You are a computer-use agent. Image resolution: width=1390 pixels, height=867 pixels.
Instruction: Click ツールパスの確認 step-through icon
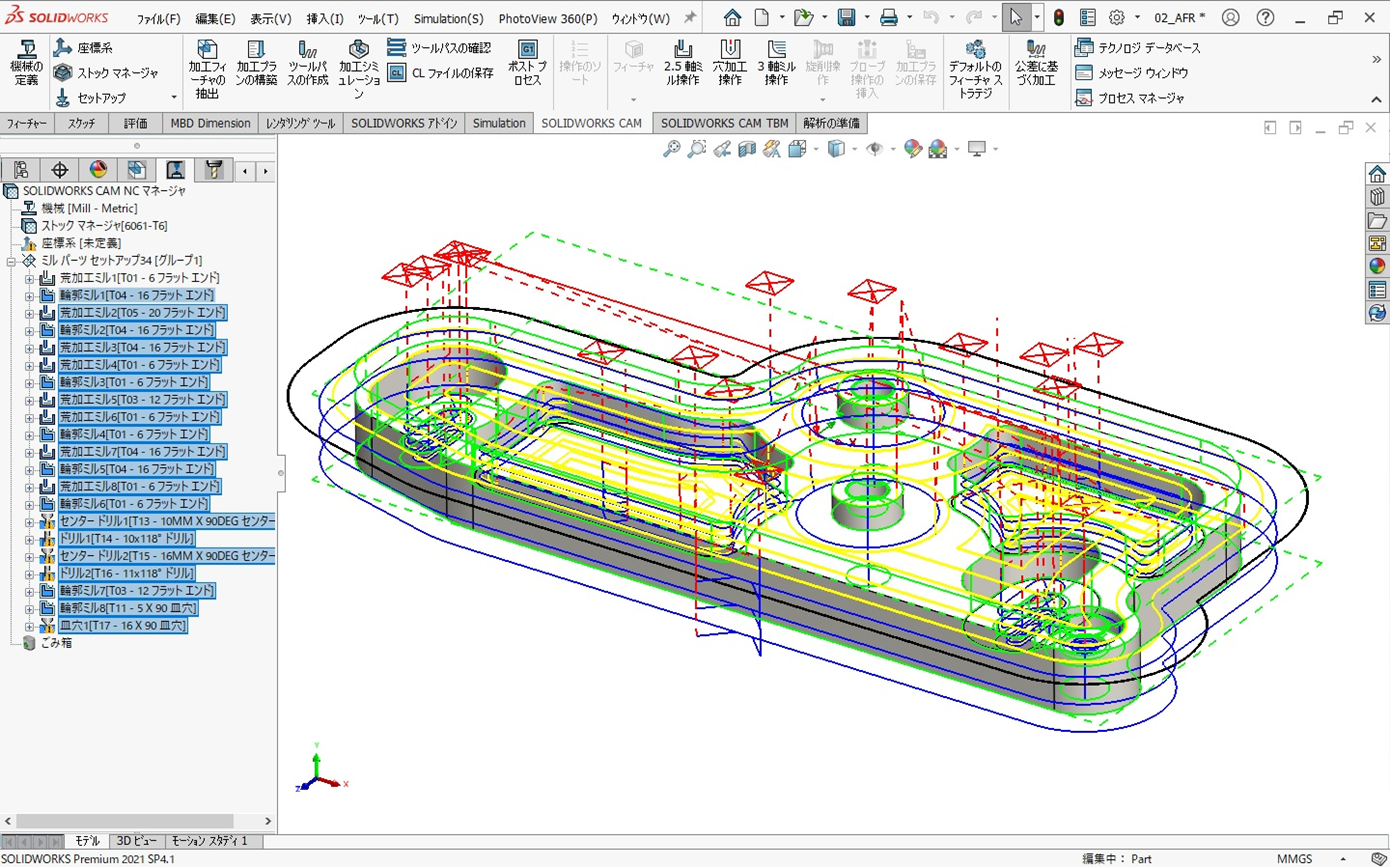pyautogui.click(x=396, y=48)
